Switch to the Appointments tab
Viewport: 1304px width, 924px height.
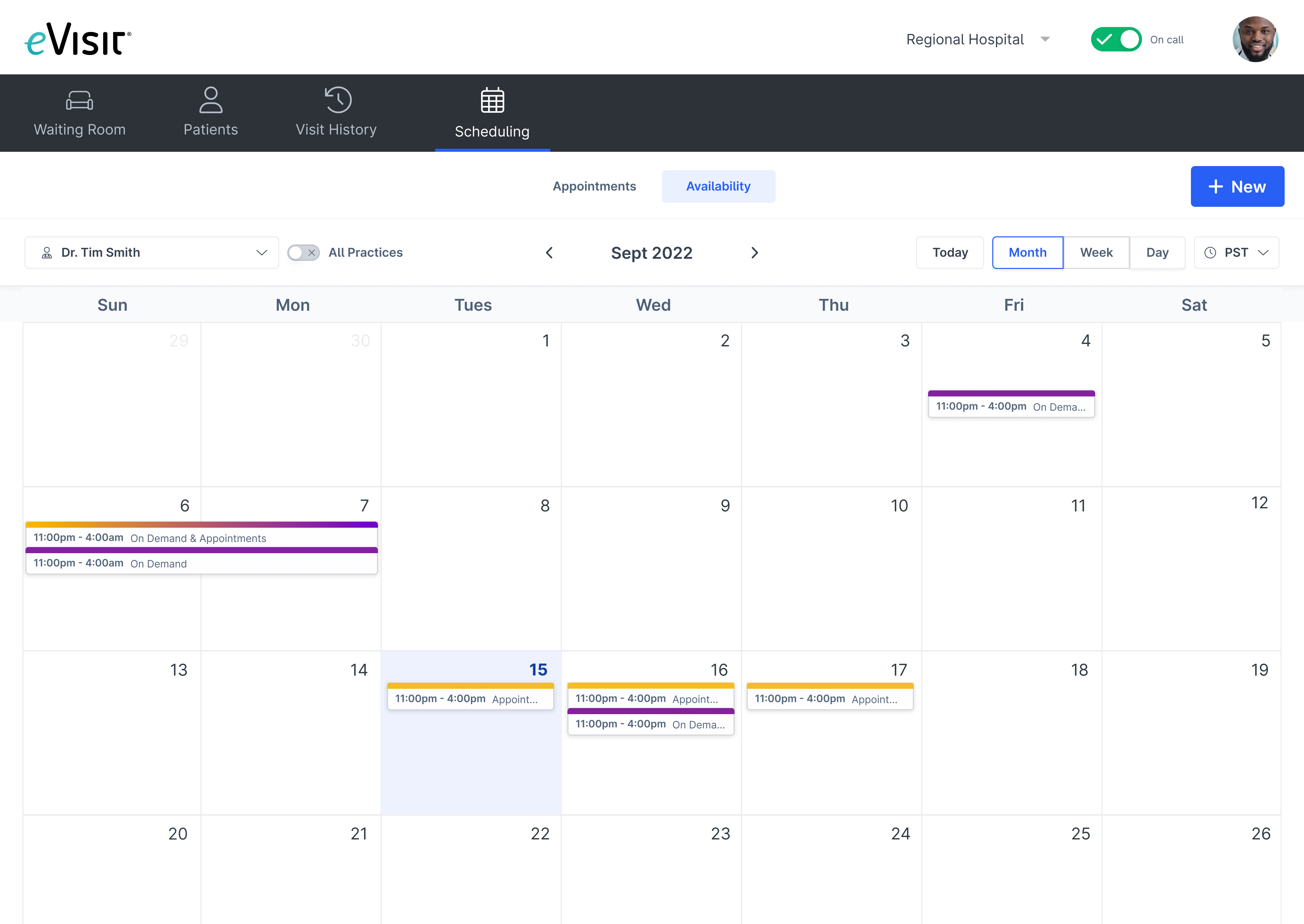594,186
